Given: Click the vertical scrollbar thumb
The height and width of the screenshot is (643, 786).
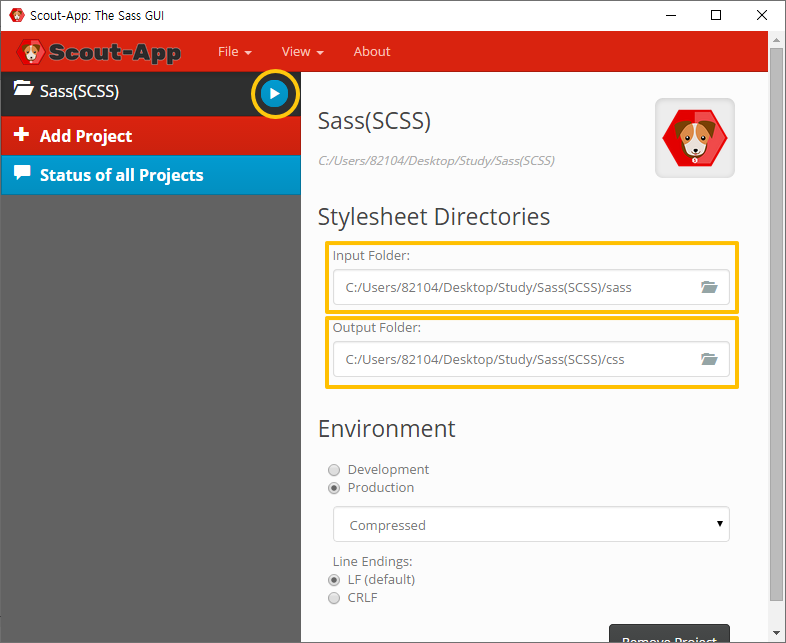Looking at the screenshot, I should (776, 324).
